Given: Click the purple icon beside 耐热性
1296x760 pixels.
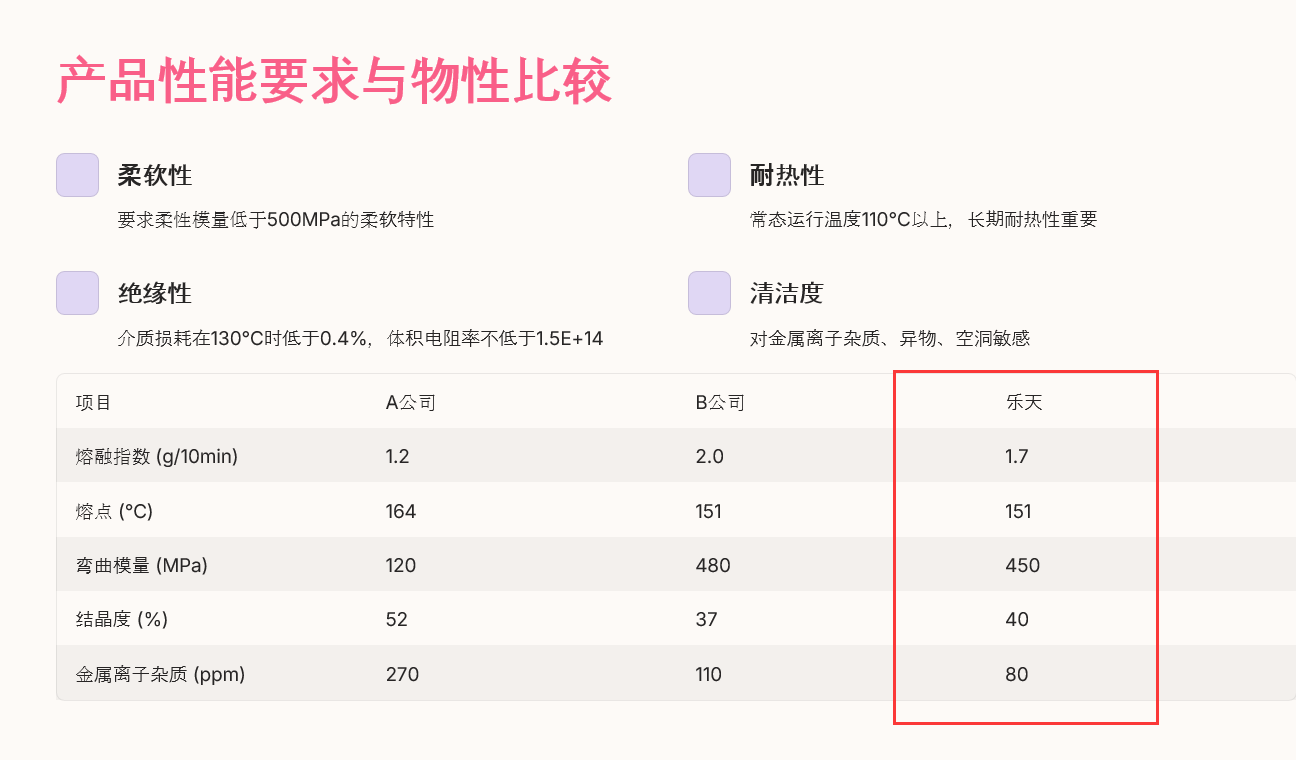Looking at the screenshot, I should 709,175.
